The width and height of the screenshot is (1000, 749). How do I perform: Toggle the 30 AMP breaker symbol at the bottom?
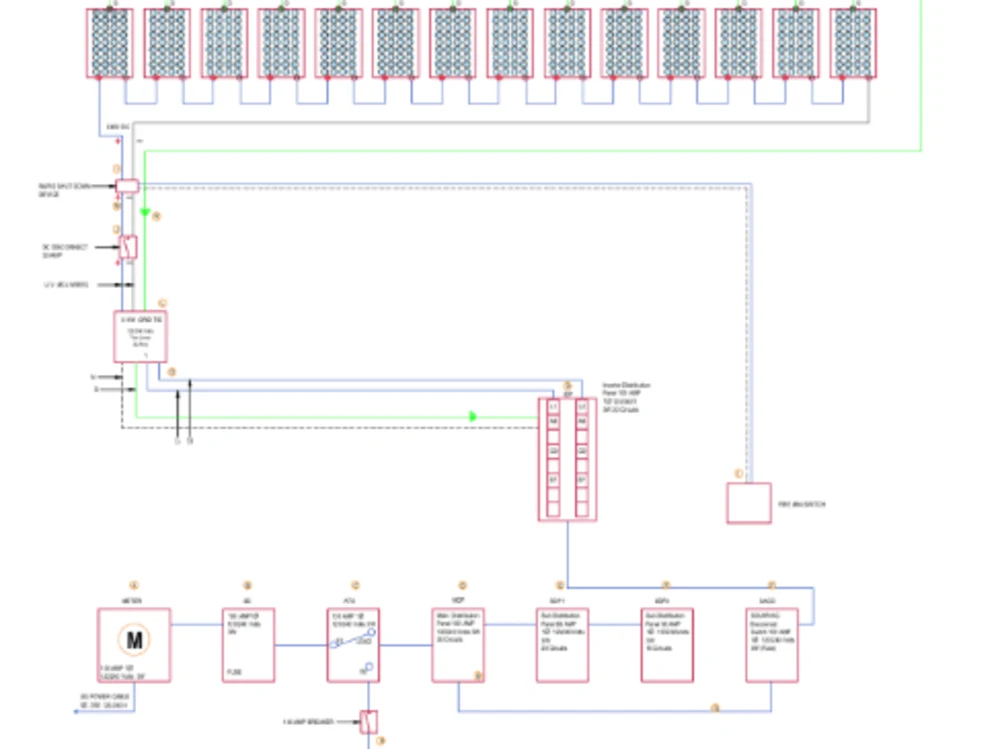[x=369, y=722]
